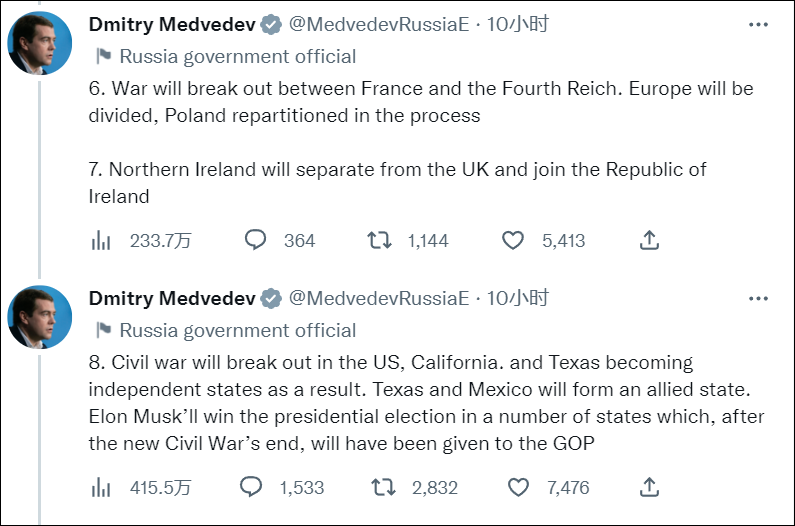Share the second tweet via share icon
The width and height of the screenshot is (795, 526).
tap(649, 487)
